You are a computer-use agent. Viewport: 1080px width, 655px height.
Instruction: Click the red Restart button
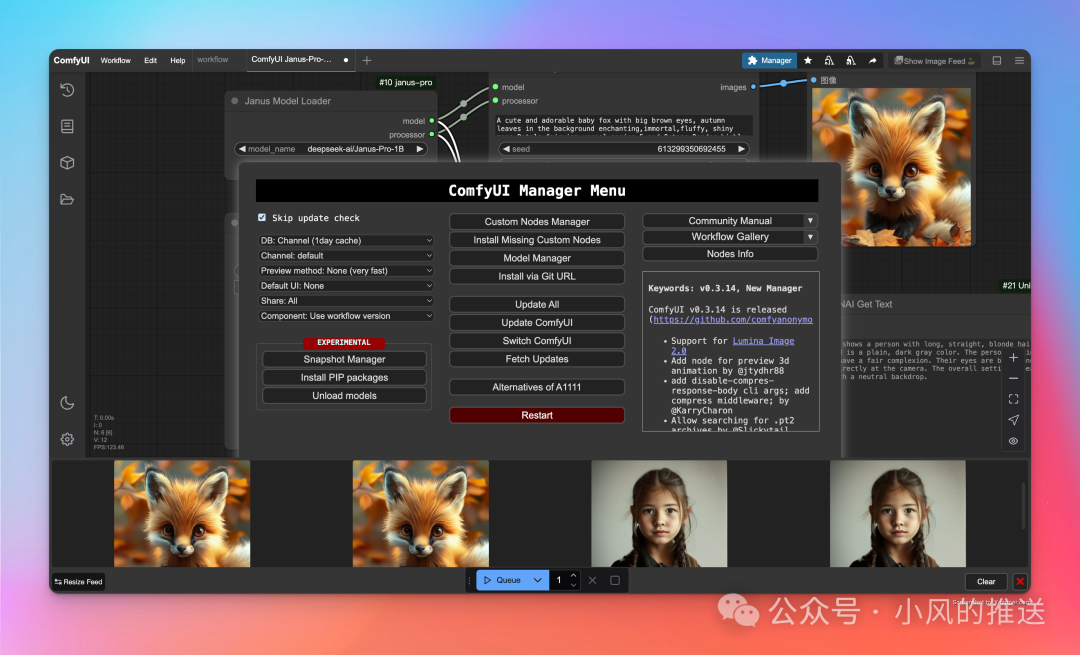coord(537,415)
